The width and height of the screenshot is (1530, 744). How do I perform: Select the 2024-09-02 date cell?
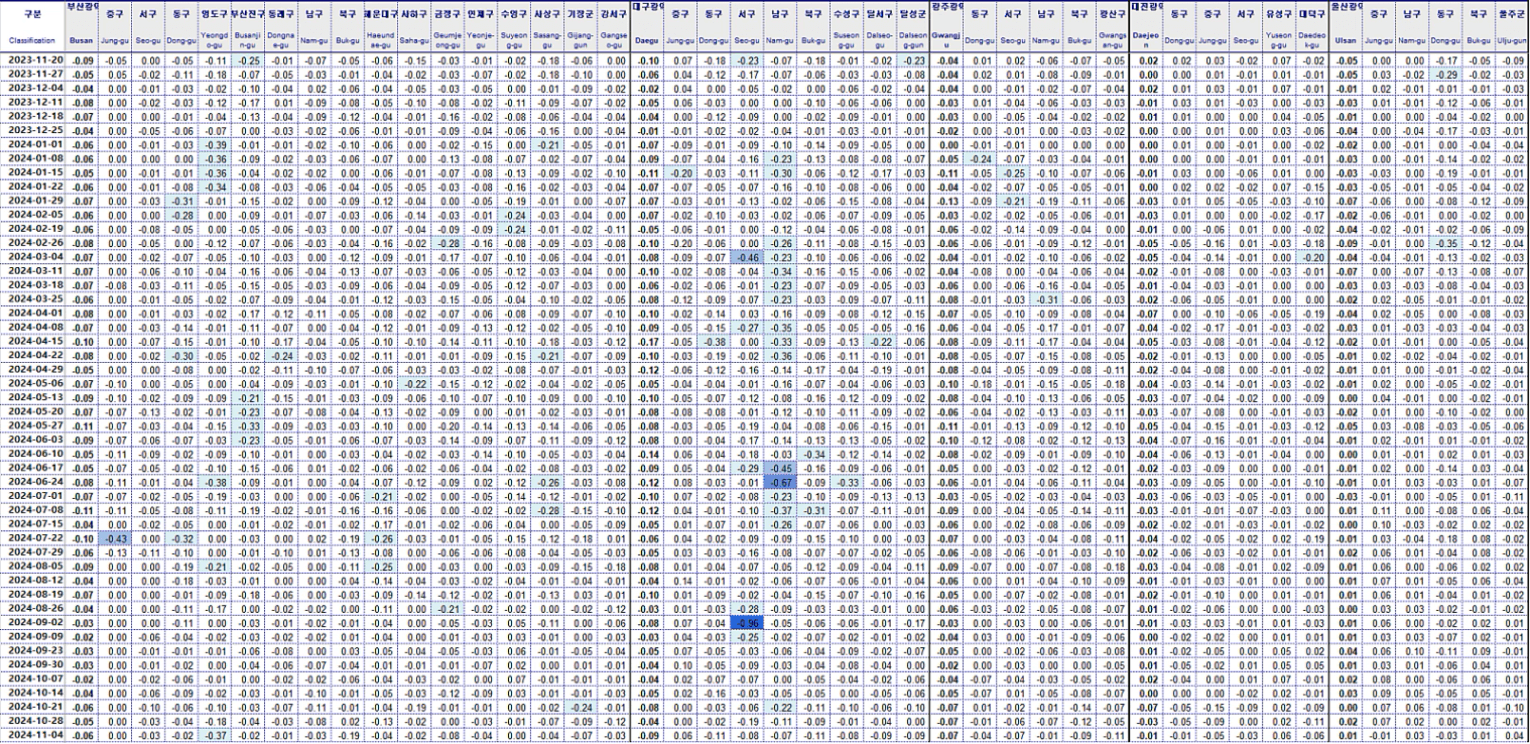pyautogui.click(x=32, y=622)
